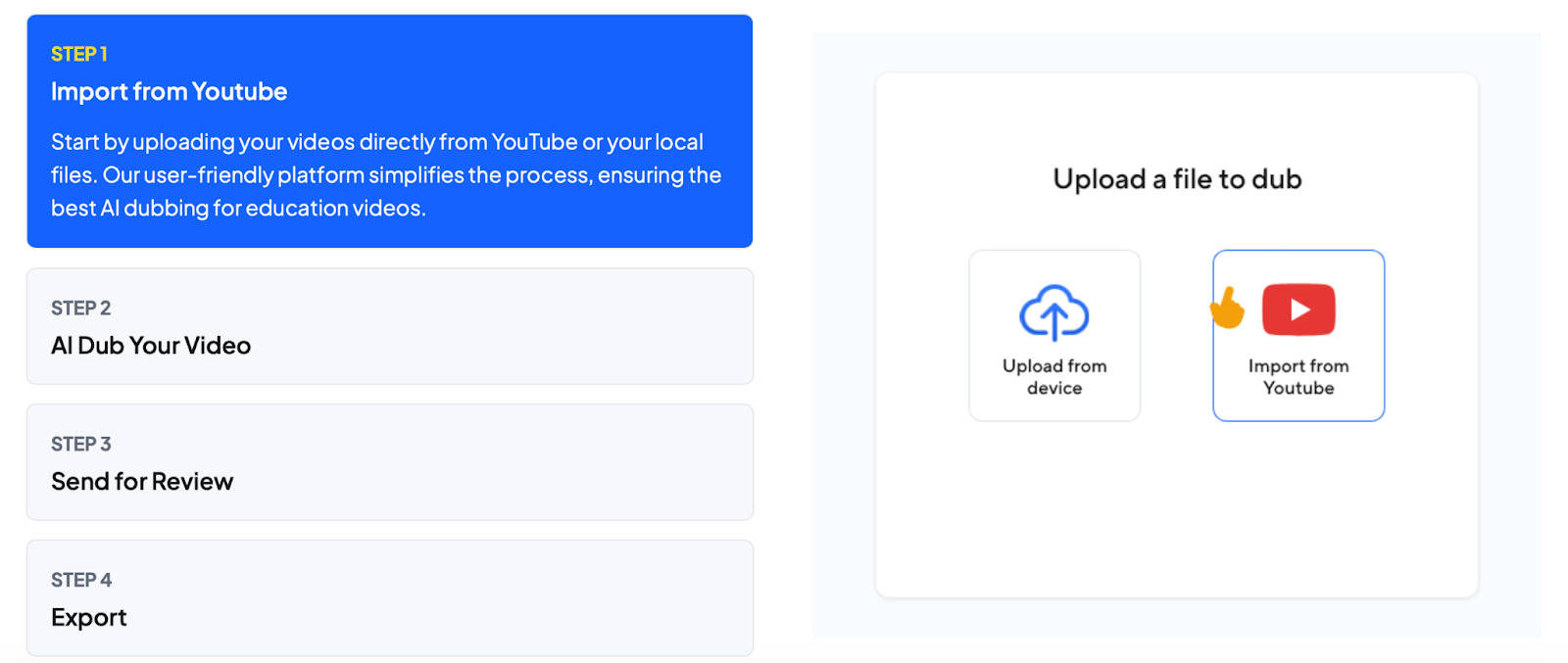Click the Step 1 description paragraph text

(x=386, y=175)
